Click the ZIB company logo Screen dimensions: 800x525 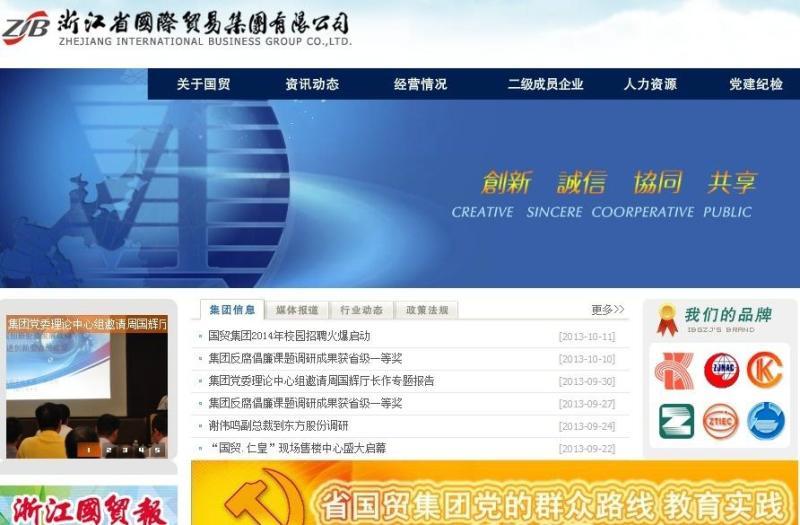(26, 27)
